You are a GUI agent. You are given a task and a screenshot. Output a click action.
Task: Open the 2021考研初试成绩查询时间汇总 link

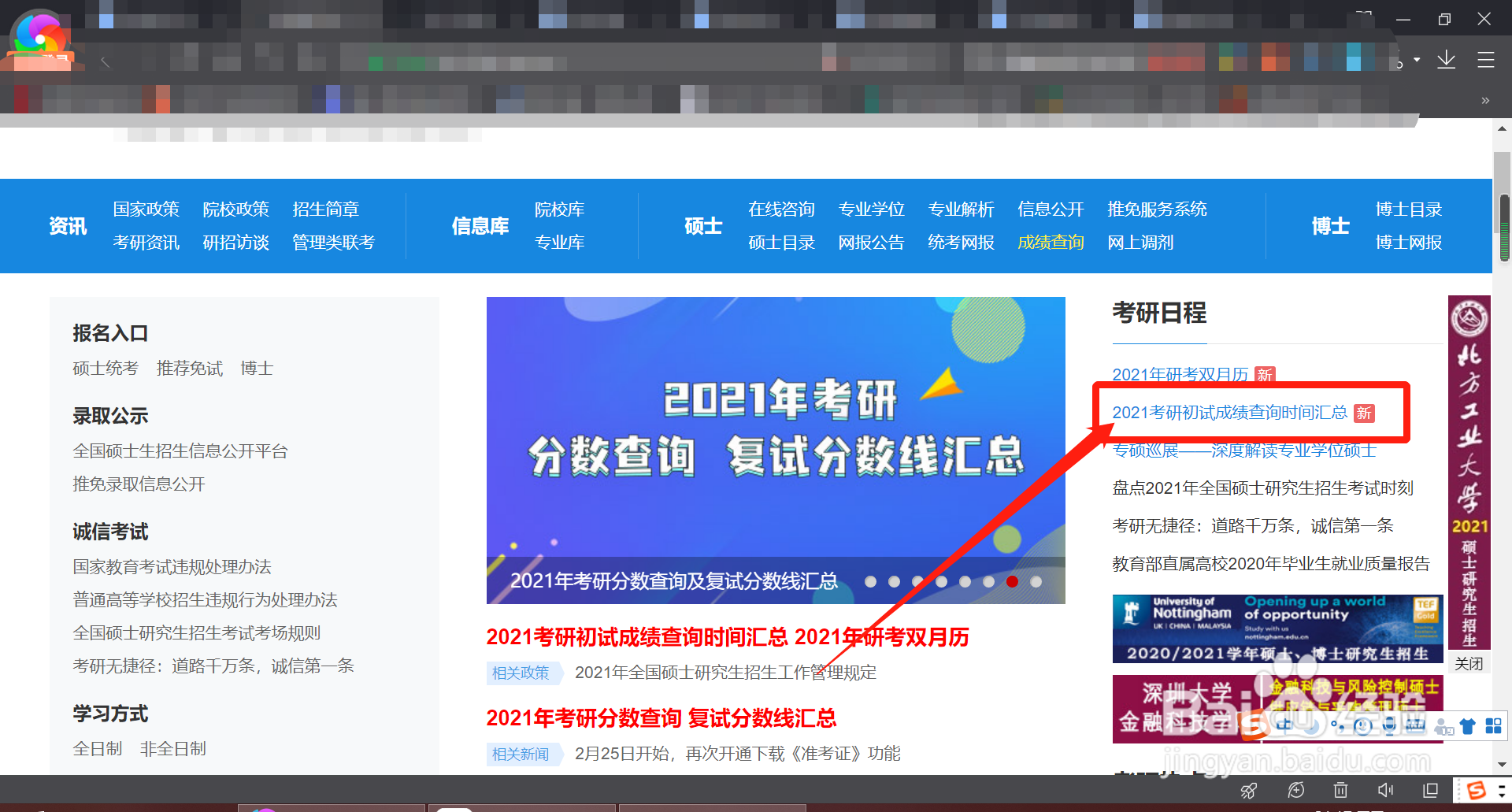coord(1228,413)
